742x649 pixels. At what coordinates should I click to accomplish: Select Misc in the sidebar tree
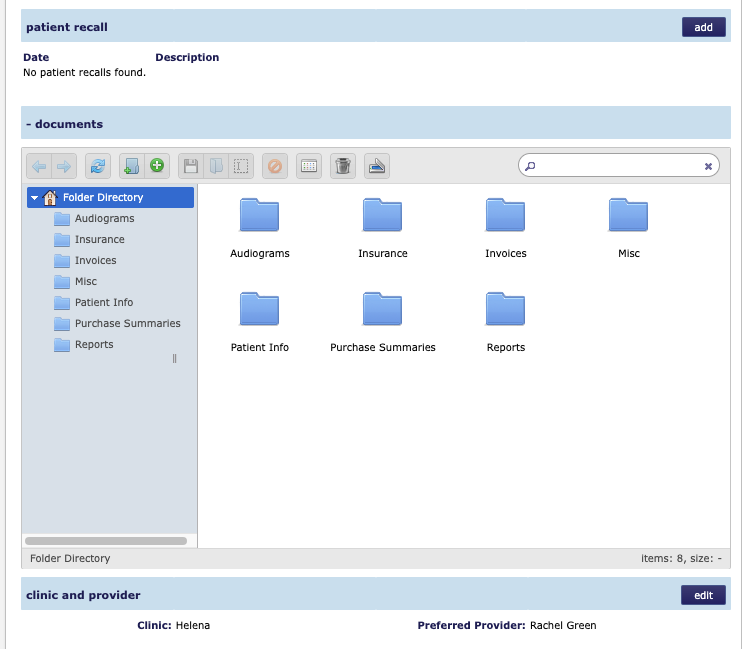[x=86, y=281]
